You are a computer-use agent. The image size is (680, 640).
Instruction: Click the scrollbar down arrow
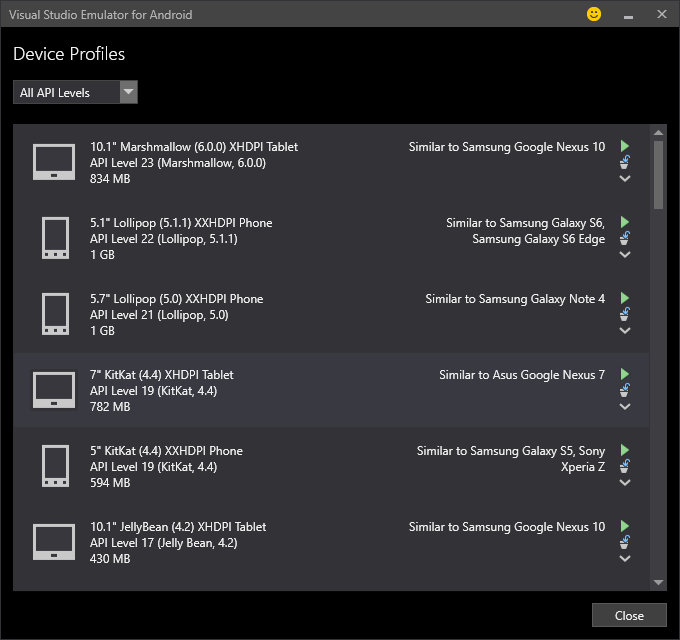[658, 582]
